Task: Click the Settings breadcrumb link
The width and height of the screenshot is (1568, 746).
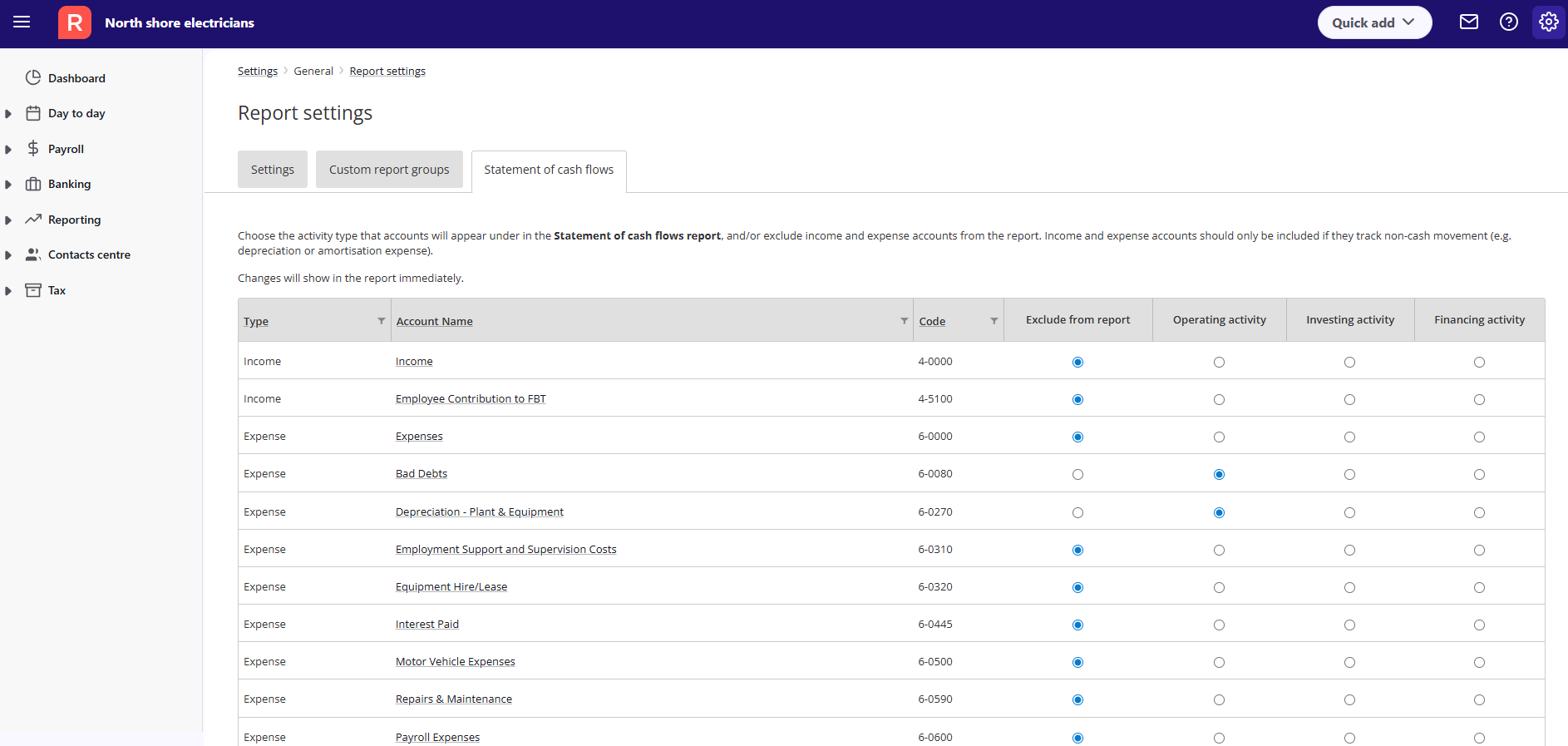Action: (258, 71)
